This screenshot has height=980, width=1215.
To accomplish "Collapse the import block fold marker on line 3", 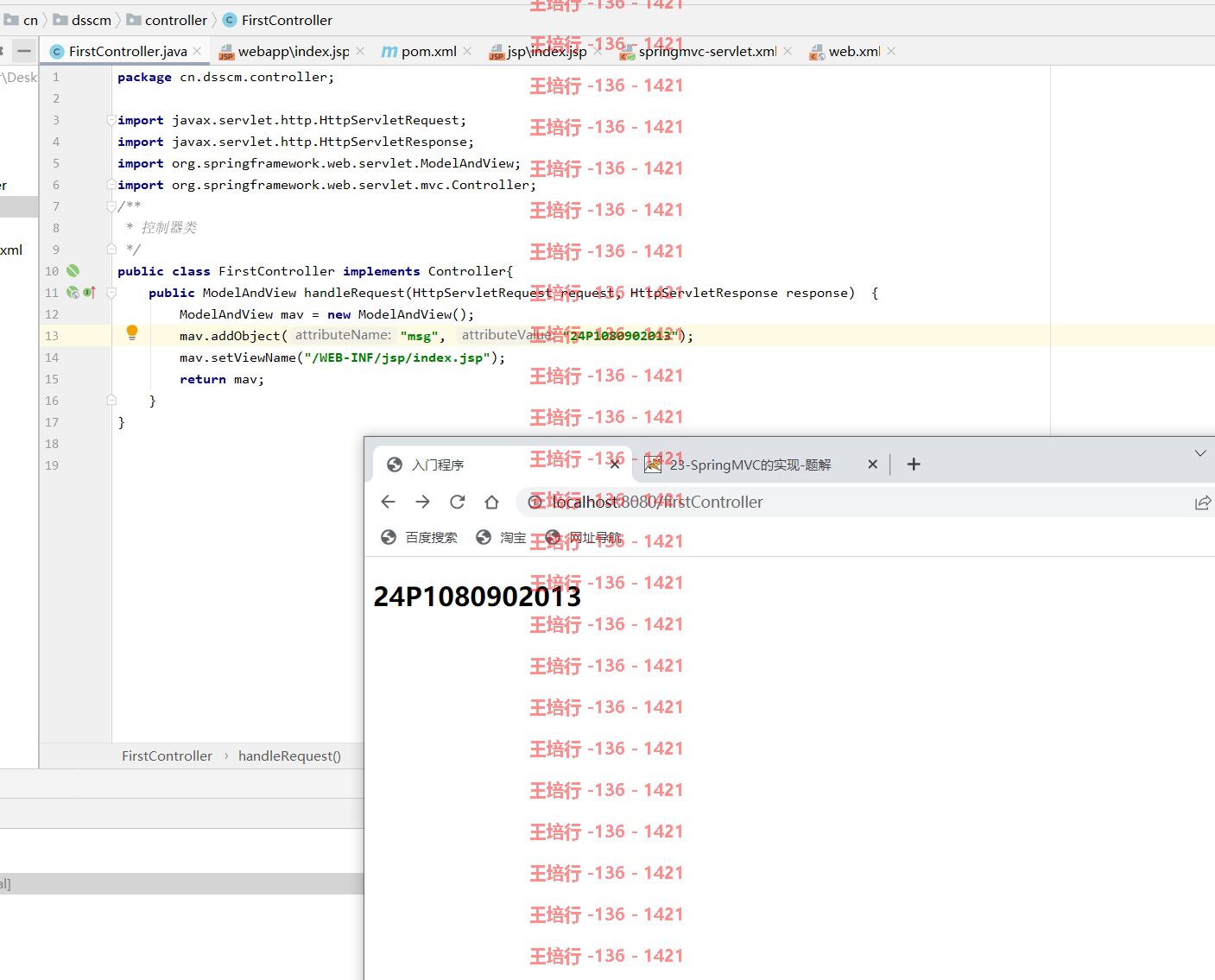I will pos(111,120).
